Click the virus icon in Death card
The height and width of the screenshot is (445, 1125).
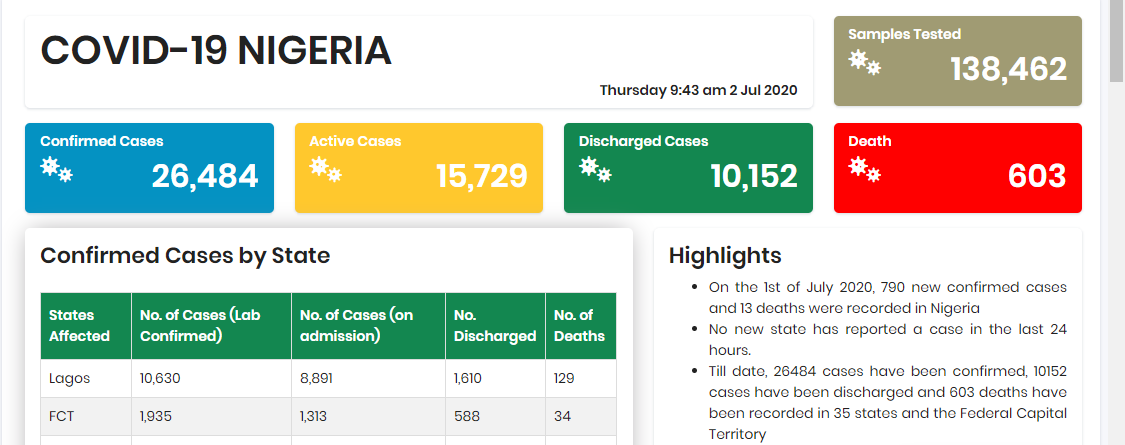pyautogui.click(x=865, y=170)
